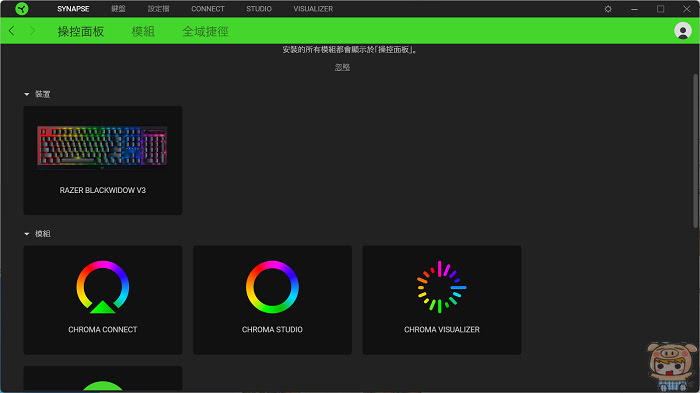Open the VISUALIZER top tab
Screen dimensions: 700x393
pyautogui.click(x=313, y=9)
